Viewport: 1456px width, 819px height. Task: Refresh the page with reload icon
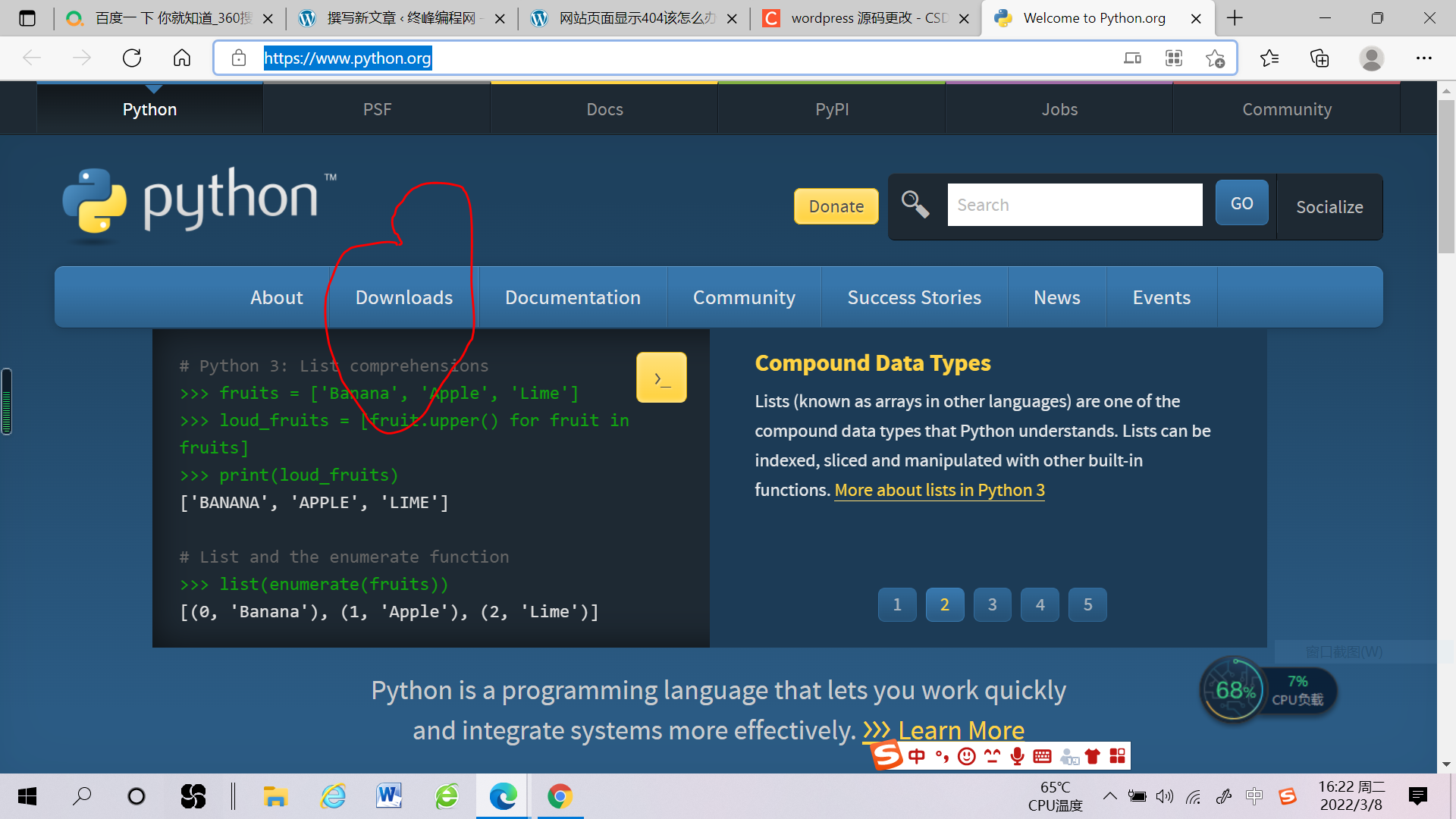point(132,58)
